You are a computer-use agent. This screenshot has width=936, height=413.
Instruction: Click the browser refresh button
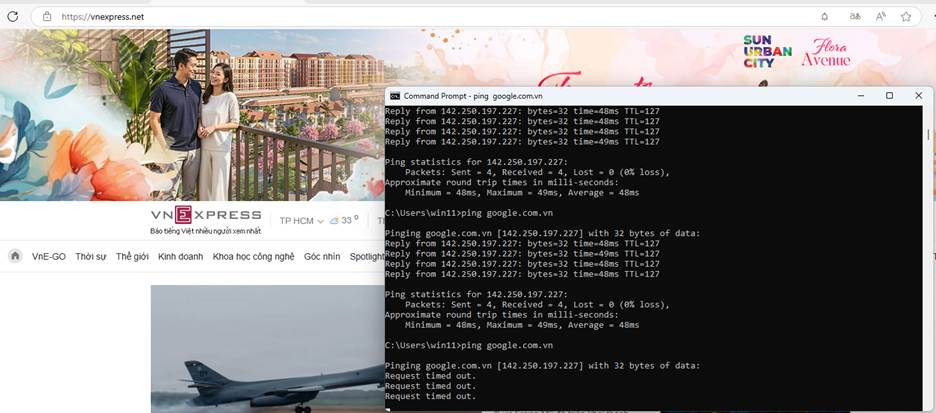(12, 16)
